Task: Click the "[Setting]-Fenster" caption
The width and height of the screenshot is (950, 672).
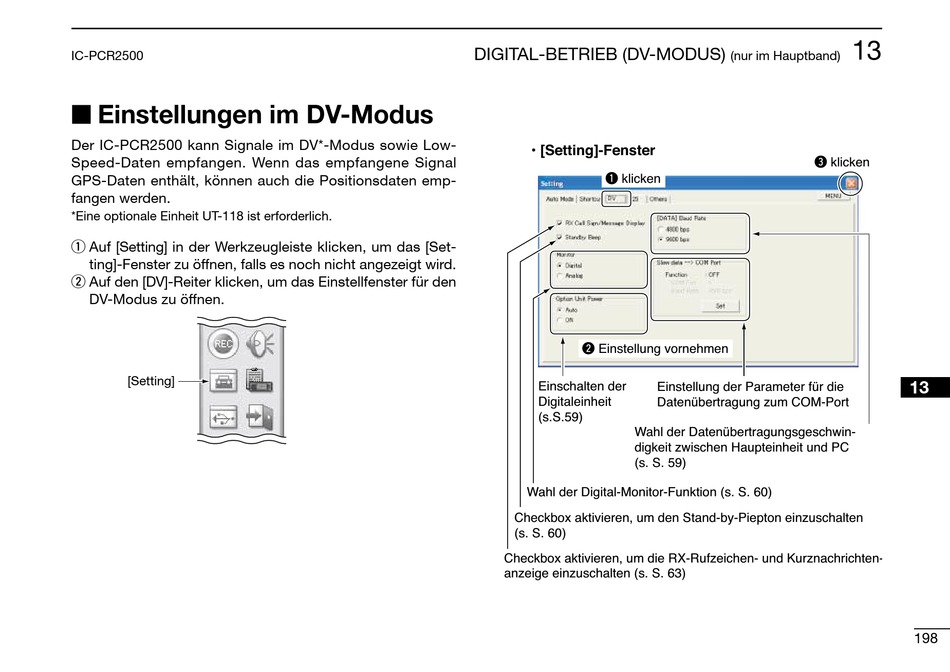Action: [x=597, y=150]
